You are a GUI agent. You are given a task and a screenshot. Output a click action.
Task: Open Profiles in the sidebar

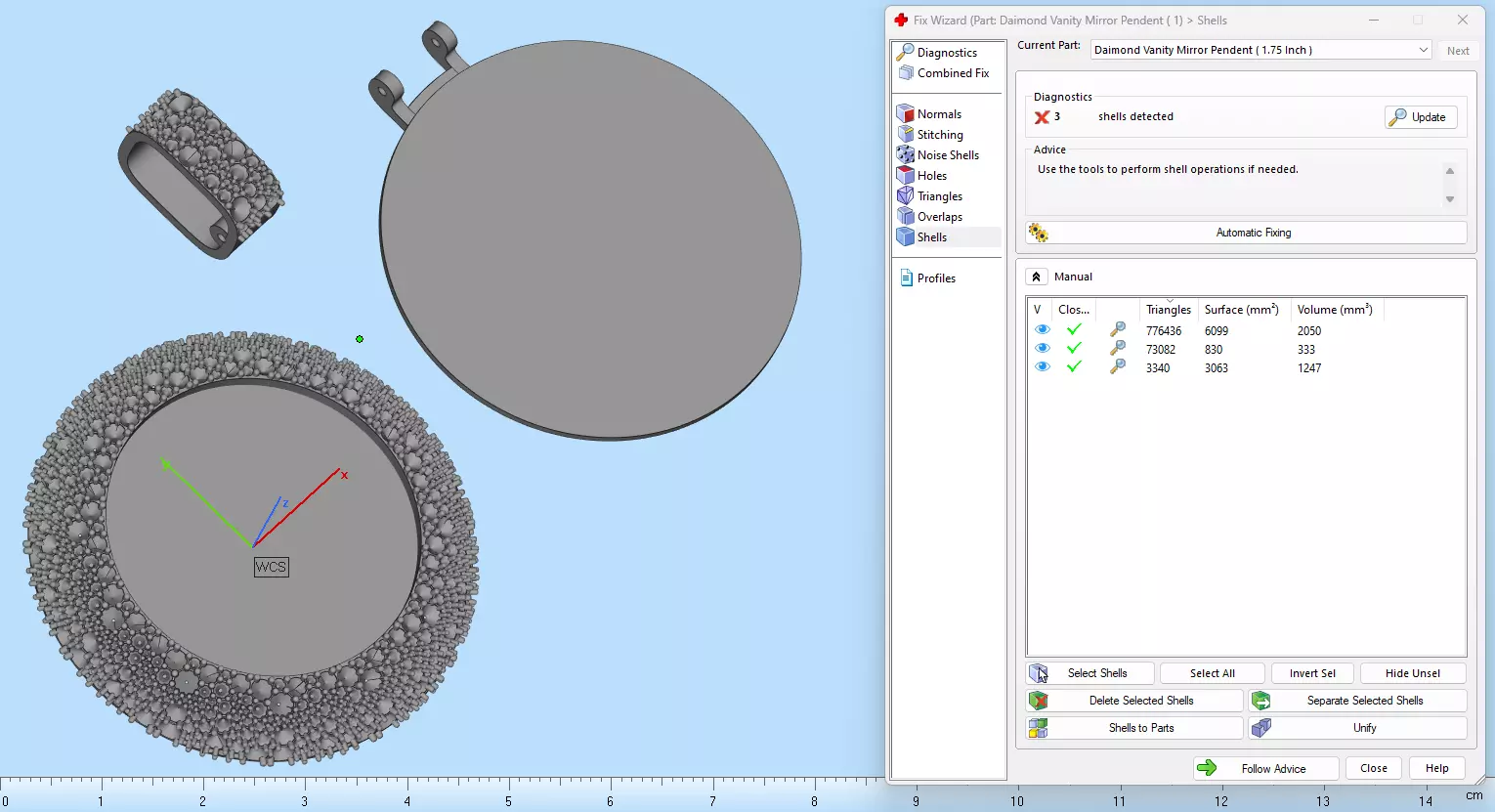tap(936, 278)
